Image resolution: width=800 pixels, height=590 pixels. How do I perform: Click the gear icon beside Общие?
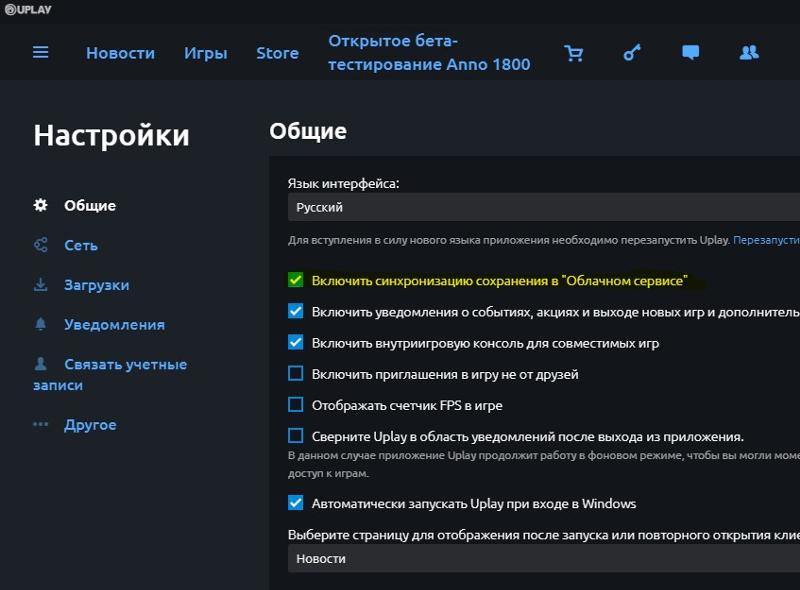click(41, 205)
